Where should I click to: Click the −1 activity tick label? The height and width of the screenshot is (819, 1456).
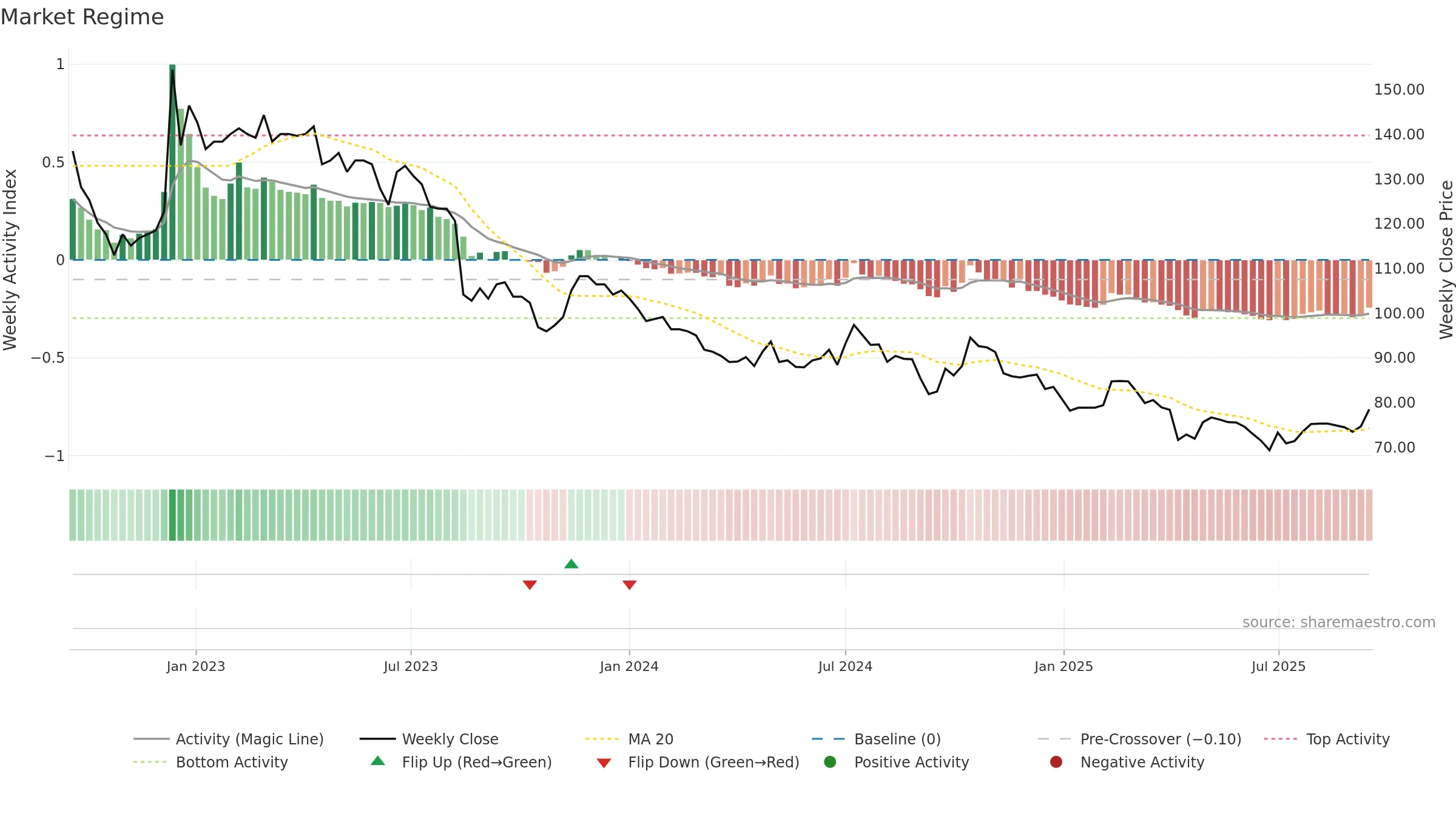[x=55, y=456]
